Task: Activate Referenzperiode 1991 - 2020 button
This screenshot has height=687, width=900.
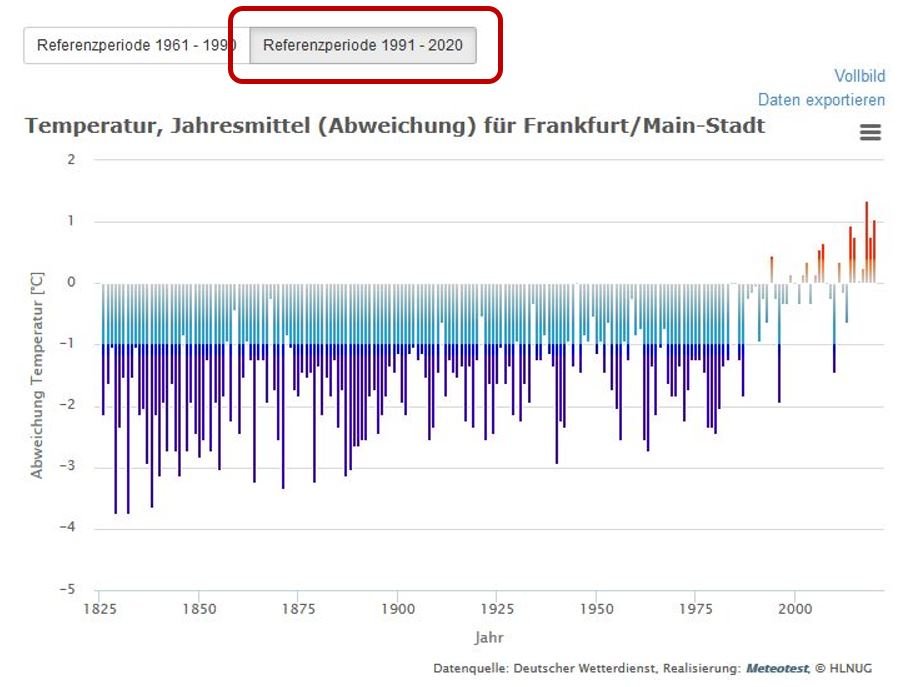Action: click(363, 46)
